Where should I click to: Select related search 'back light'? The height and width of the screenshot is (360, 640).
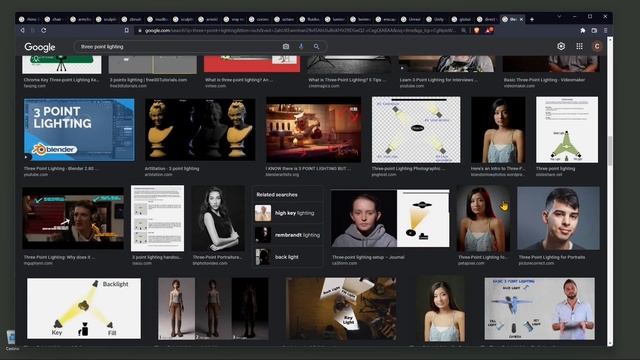point(288,257)
